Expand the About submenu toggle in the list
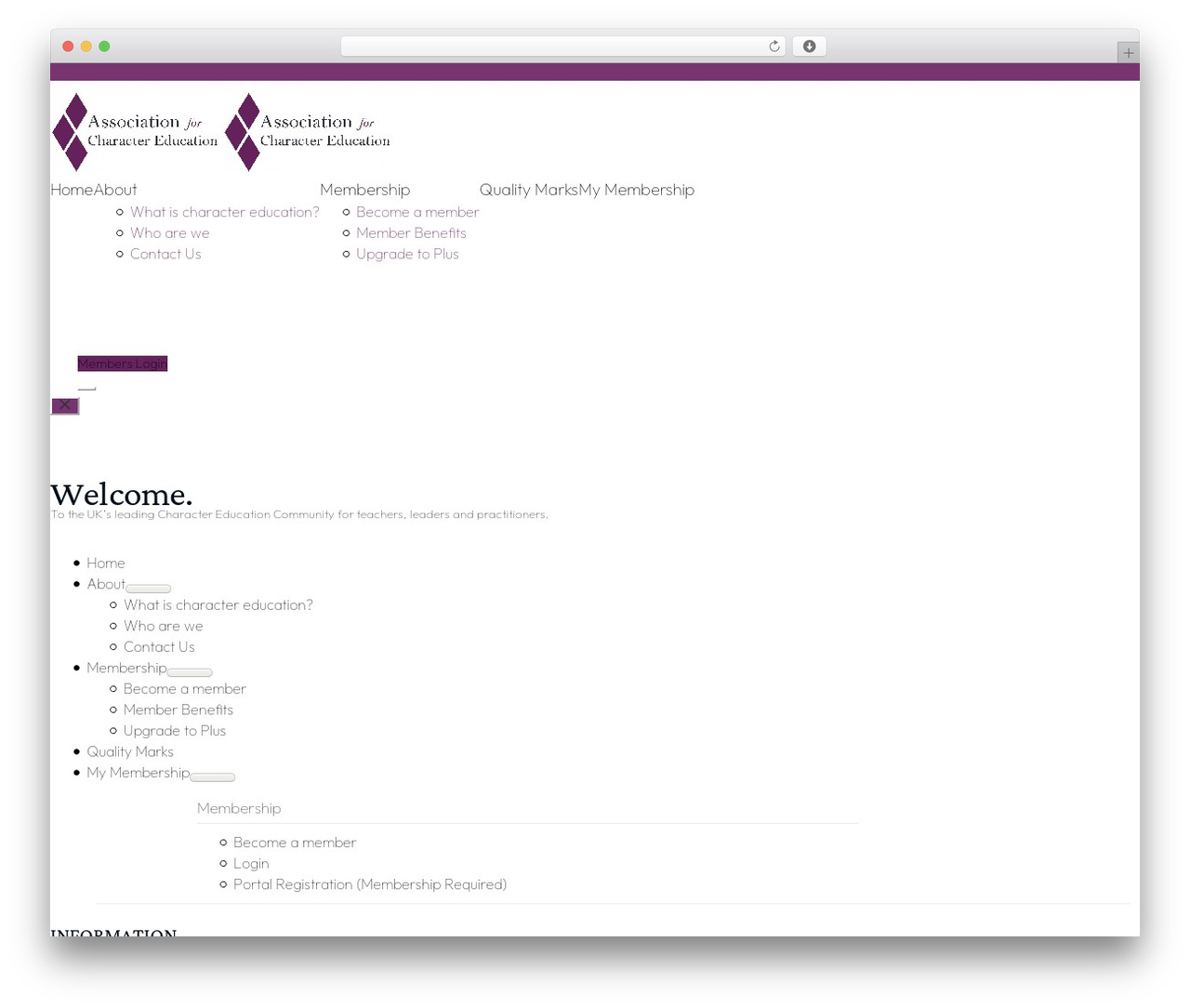Screen dimensions: 1190x1008 tap(149, 589)
